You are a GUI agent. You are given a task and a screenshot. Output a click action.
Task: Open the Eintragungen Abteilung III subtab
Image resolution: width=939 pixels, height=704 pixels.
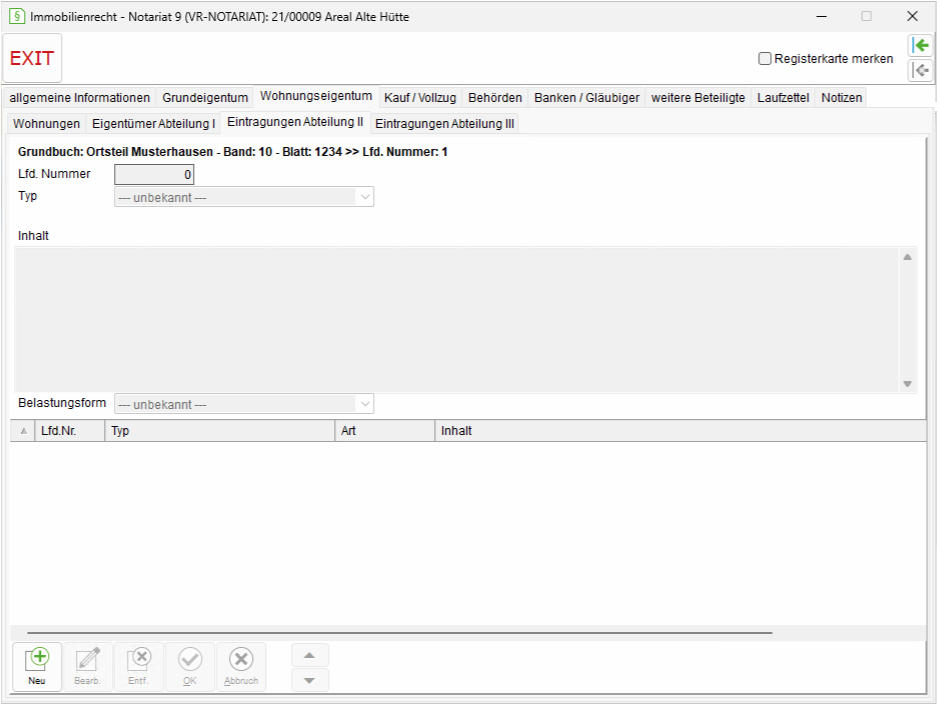pyautogui.click(x=444, y=123)
